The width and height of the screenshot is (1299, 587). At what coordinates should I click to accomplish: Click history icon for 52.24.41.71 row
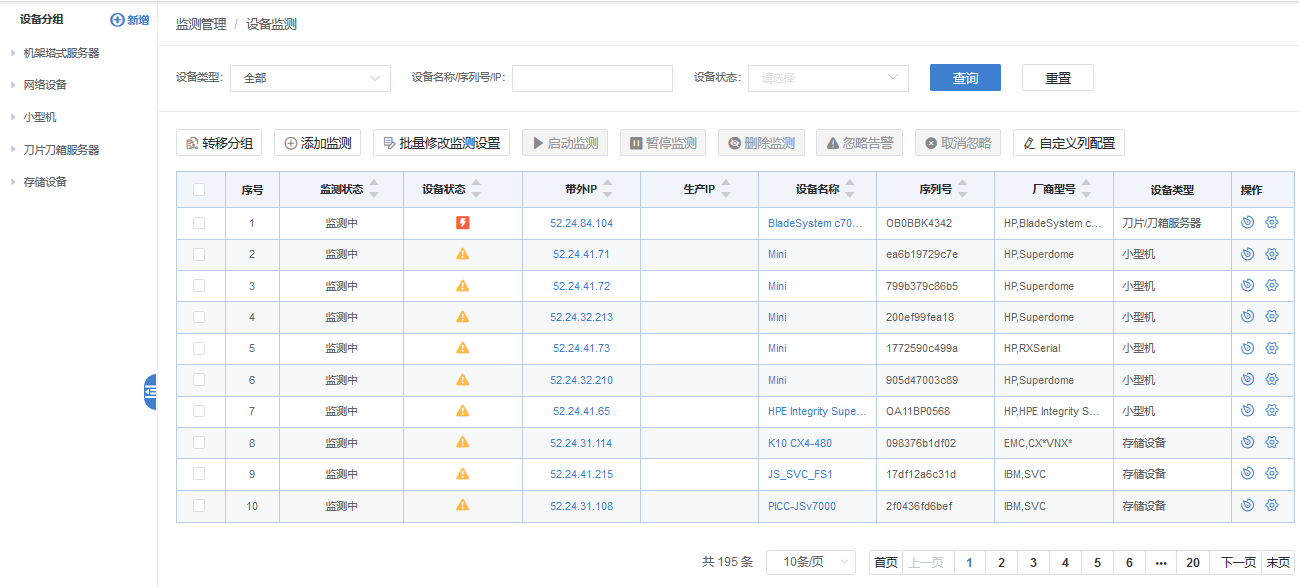(x=1247, y=254)
